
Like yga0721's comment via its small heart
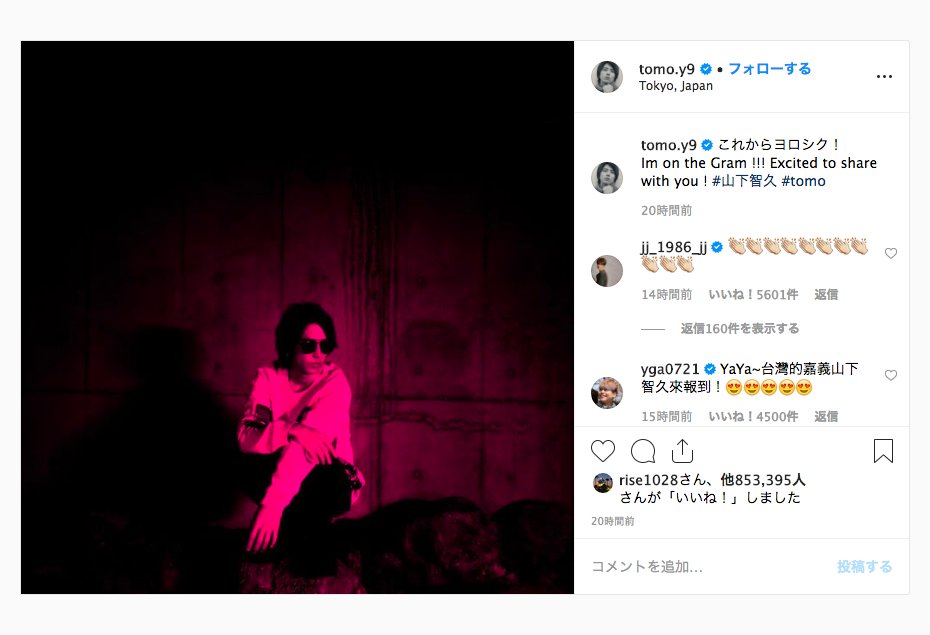pos(891,375)
